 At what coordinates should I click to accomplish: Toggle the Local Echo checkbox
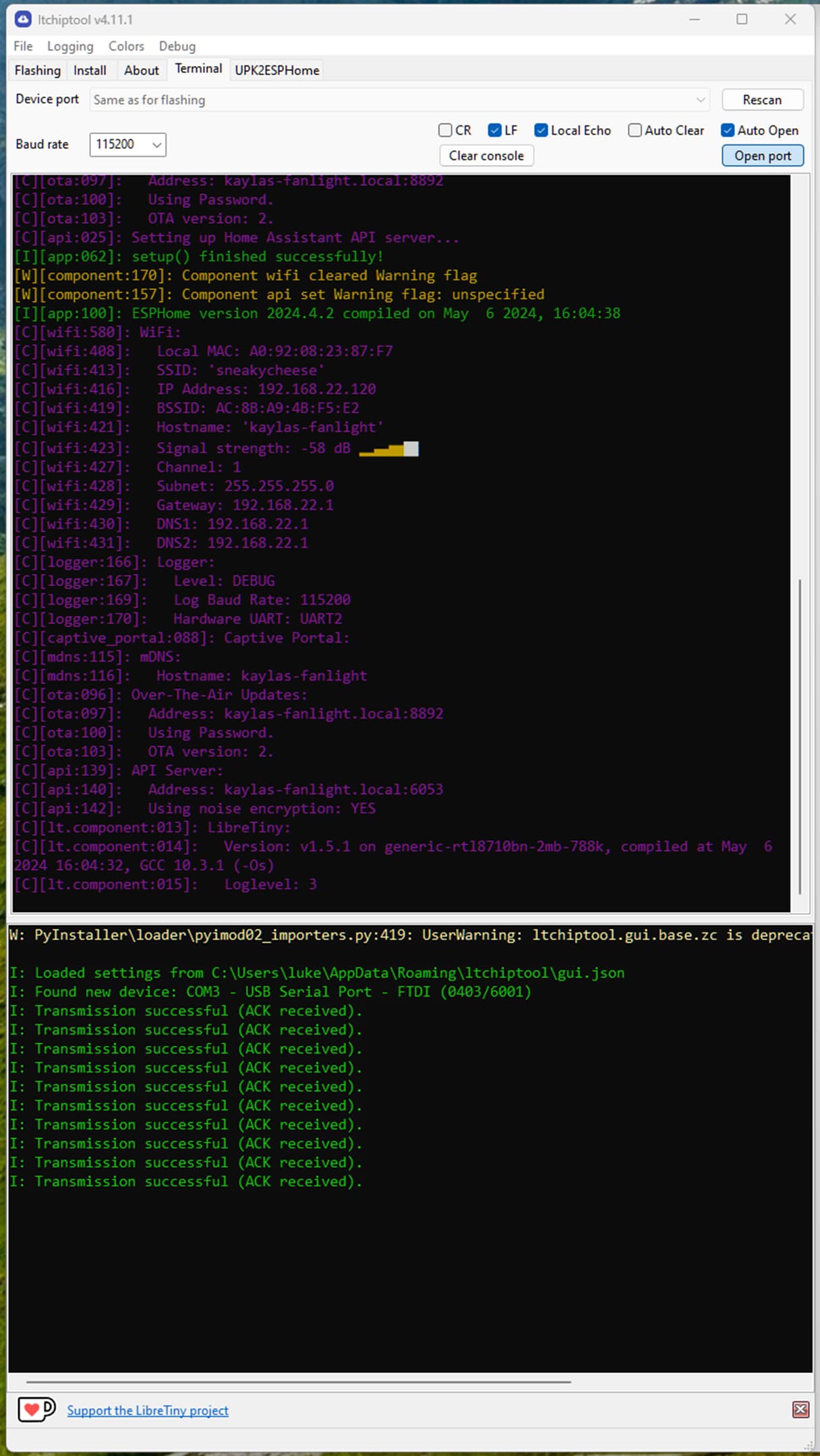573,130
